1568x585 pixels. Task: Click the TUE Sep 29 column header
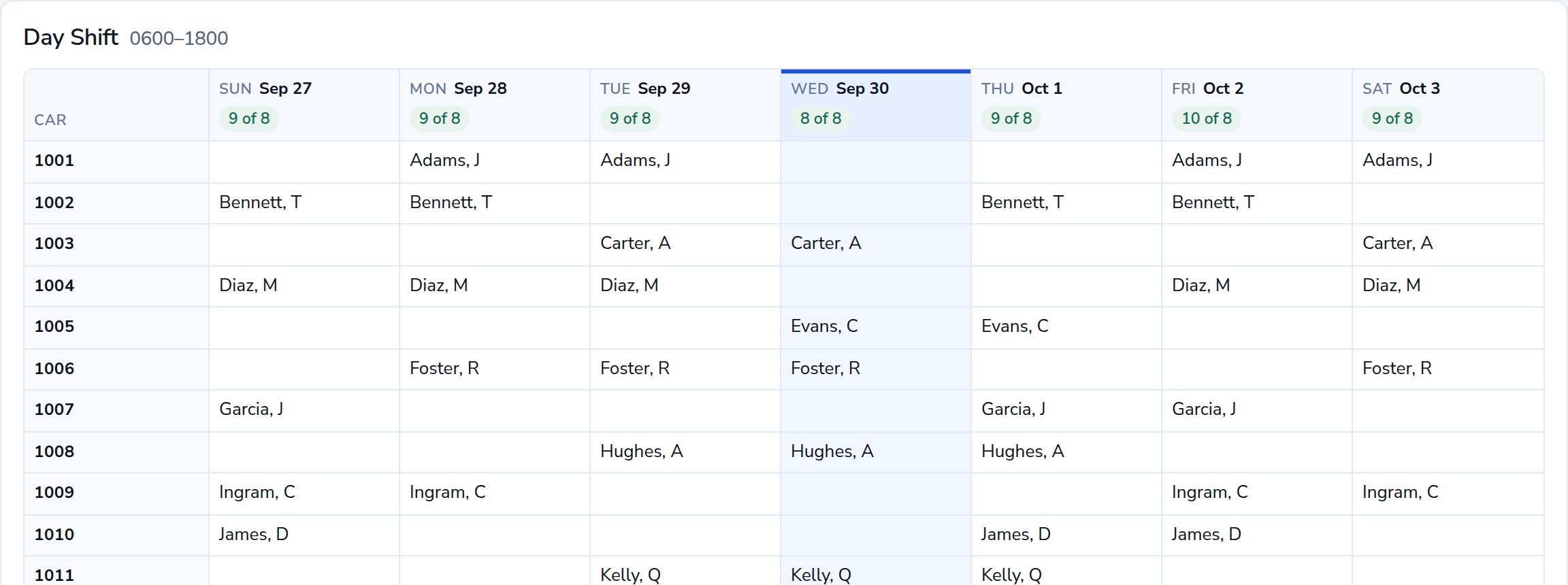tap(685, 105)
